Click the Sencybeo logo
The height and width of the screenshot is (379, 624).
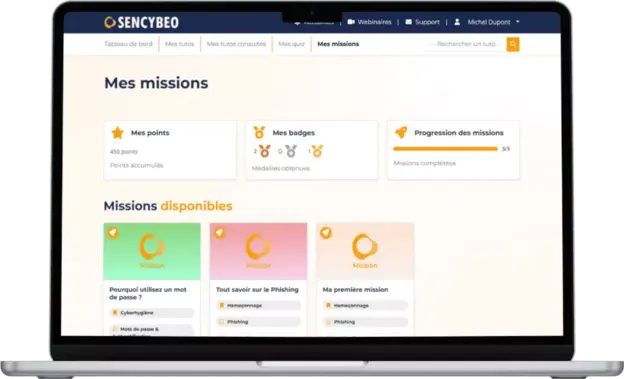[x=141, y=23]
